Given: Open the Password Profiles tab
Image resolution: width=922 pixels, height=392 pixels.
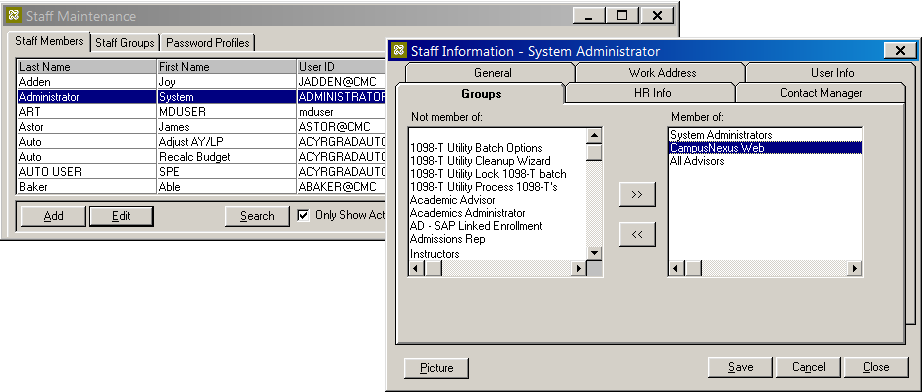Looking at the screenshot, I should tap(208, 43).
